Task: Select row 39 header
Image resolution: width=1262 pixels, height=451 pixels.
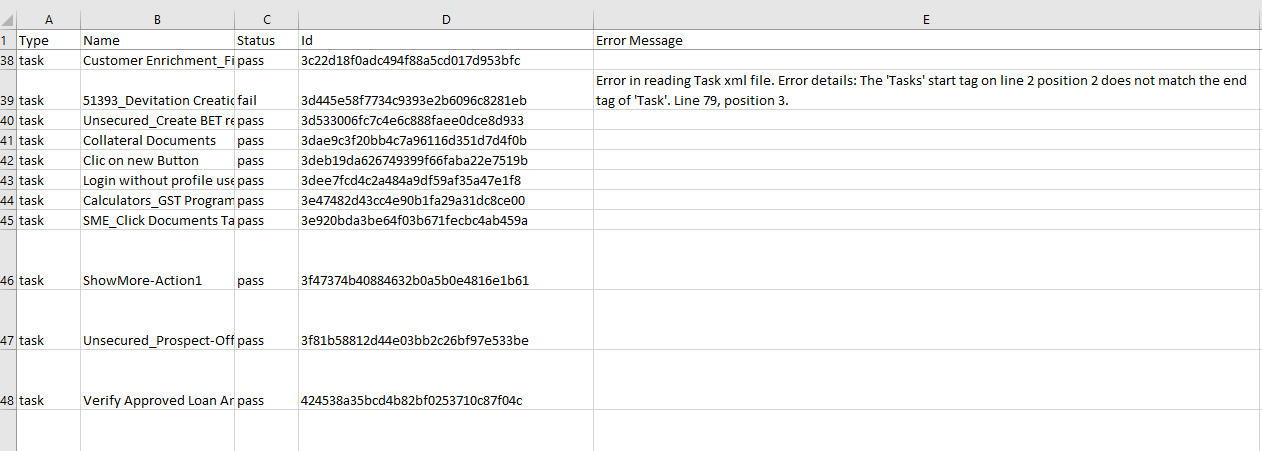Action: pos(8,100)
